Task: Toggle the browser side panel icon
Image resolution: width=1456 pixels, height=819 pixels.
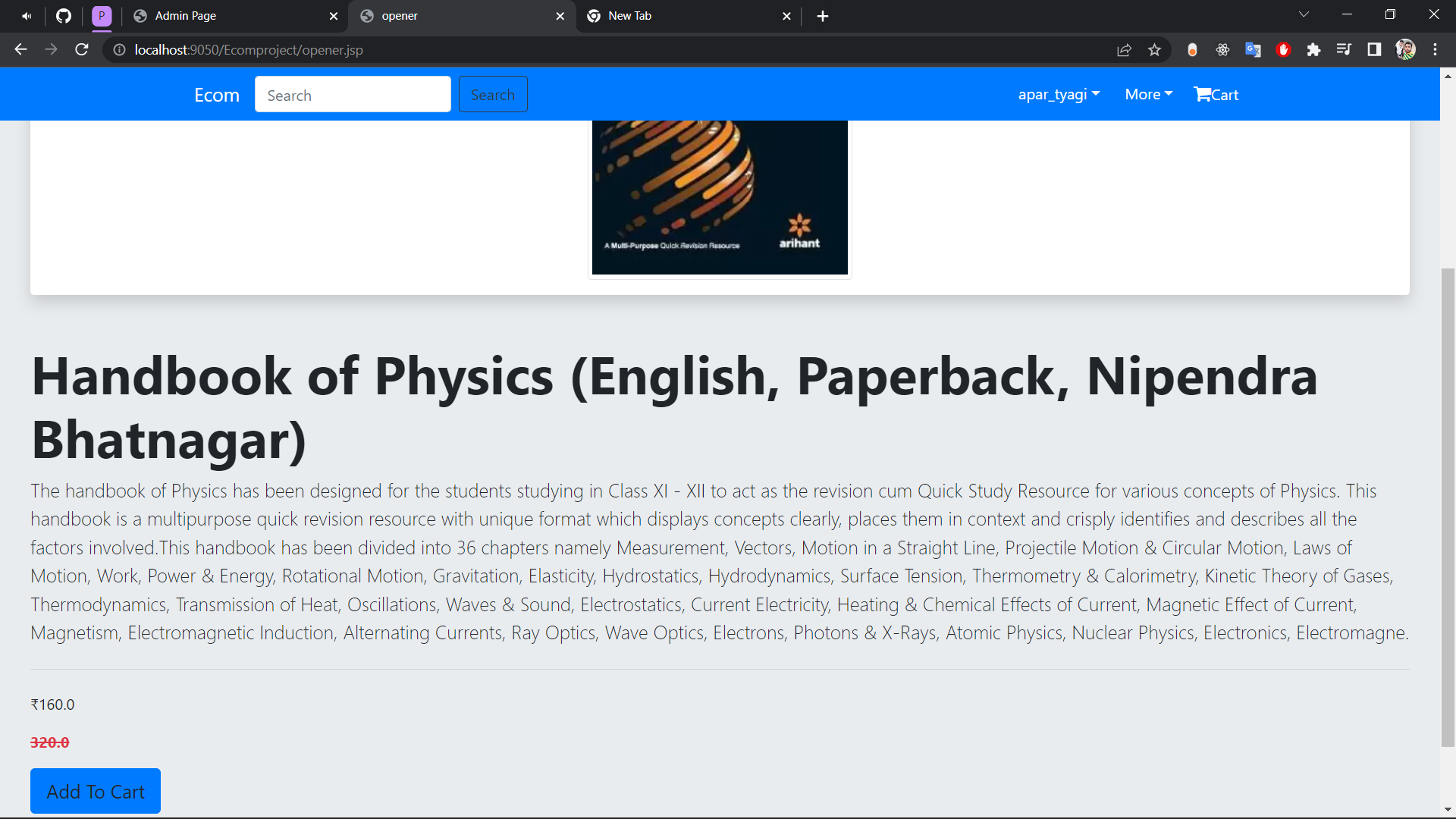Action: click(x=1374, y=50)
